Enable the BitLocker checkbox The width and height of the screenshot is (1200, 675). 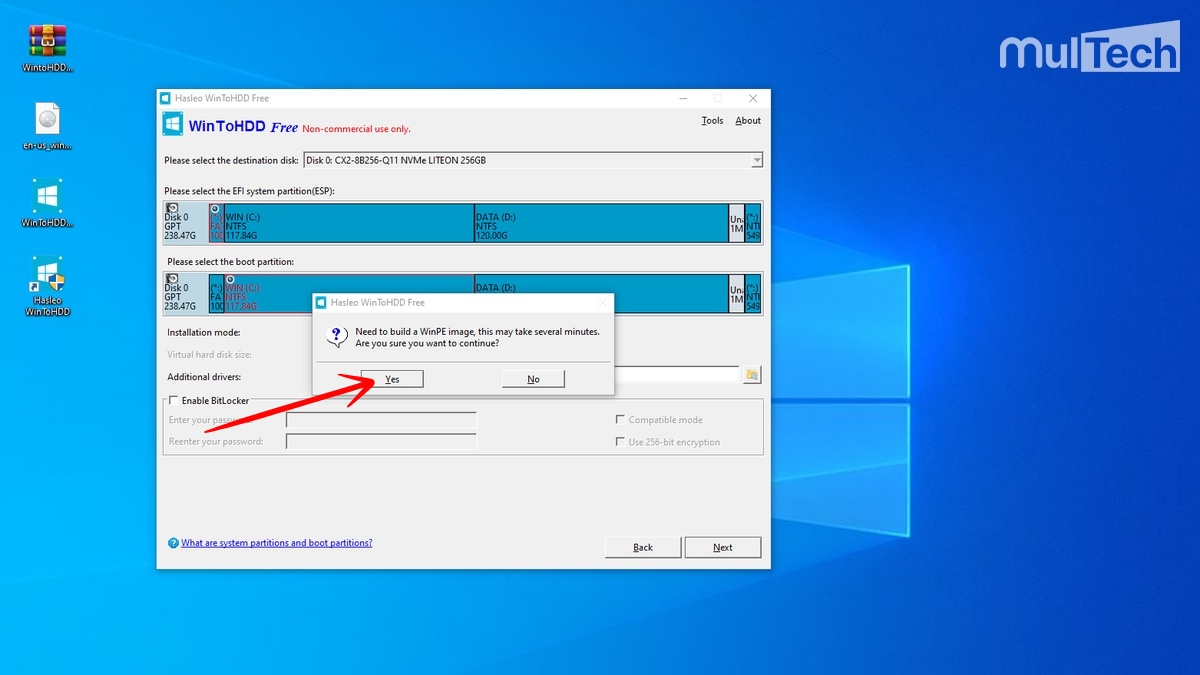coord(173,401)
